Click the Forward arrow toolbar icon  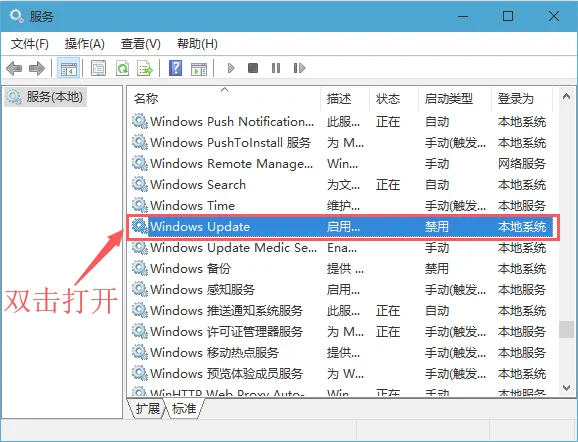point(37,68)
